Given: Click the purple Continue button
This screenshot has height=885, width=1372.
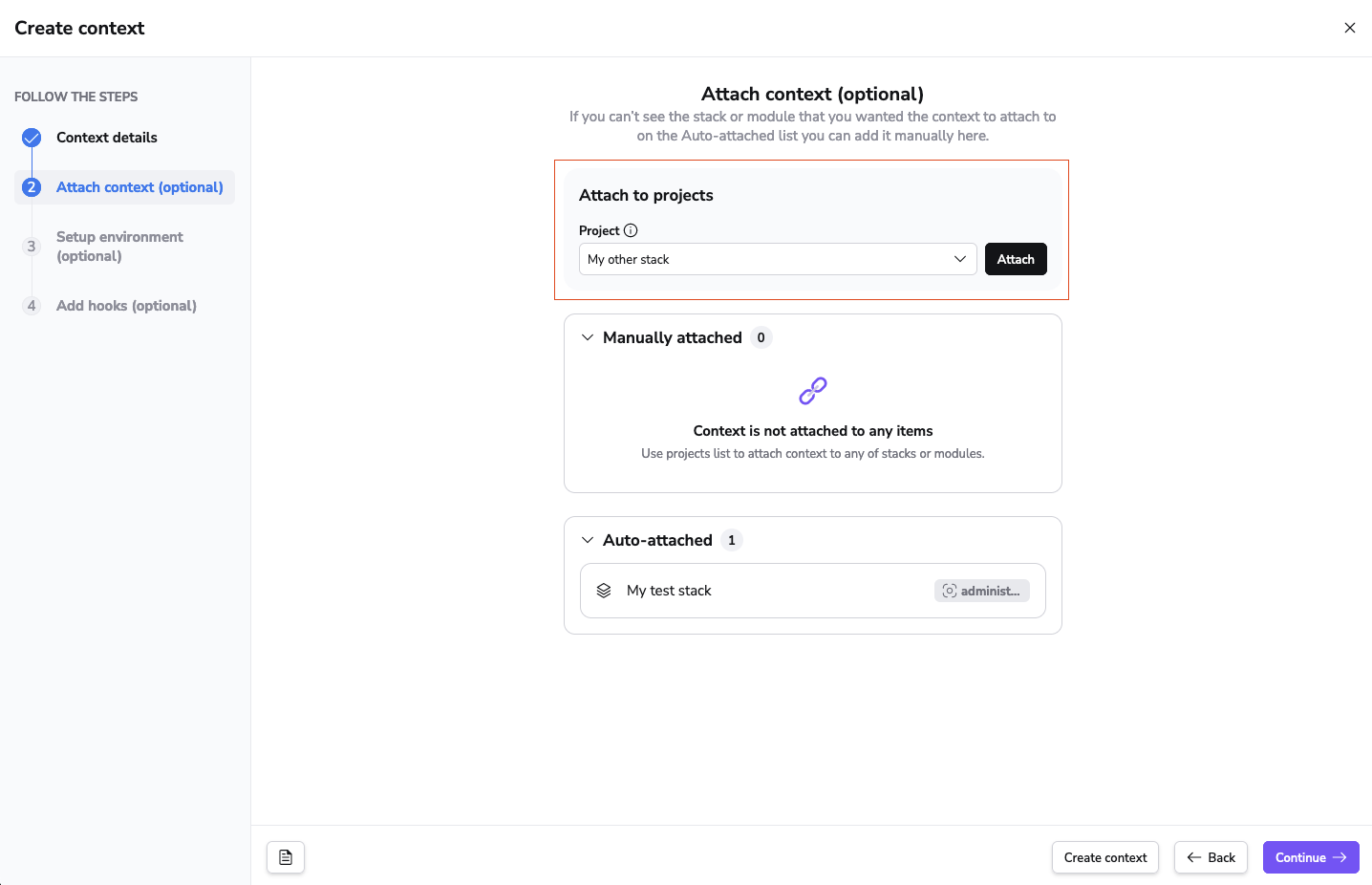Looking at the screenshot, I should click(1311, 857).
